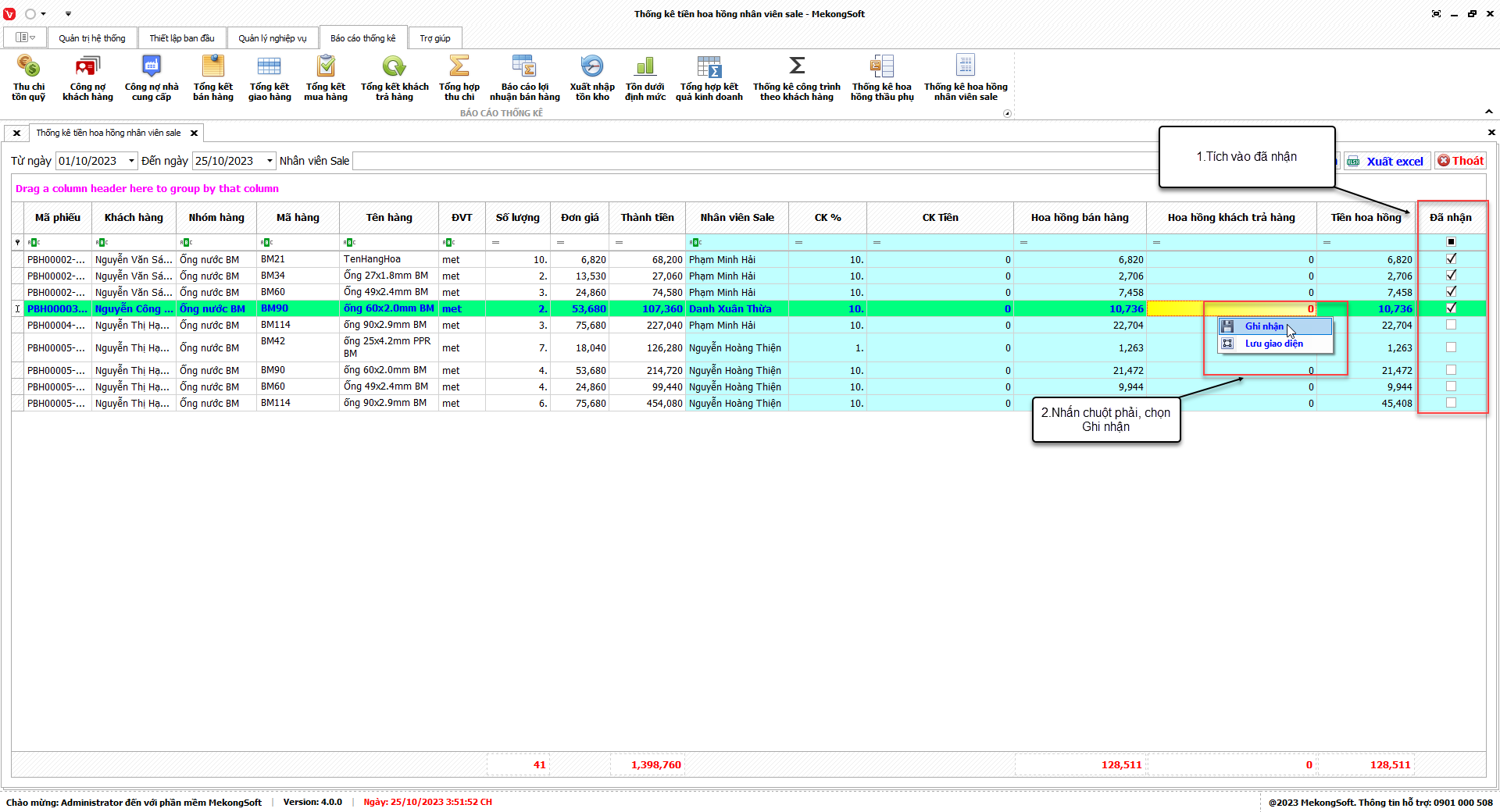Viewport: 1500px width, 812px height.
Task: Open Tồn dưới định mức report
Action: tap(645, 77)
